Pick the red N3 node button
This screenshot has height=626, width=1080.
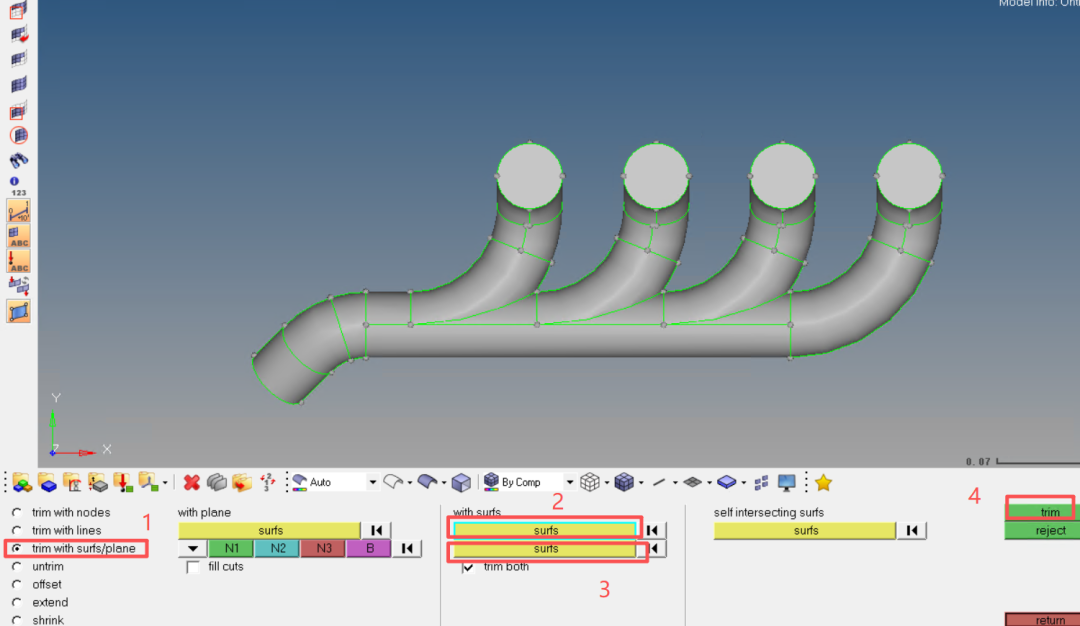point(323,549)
